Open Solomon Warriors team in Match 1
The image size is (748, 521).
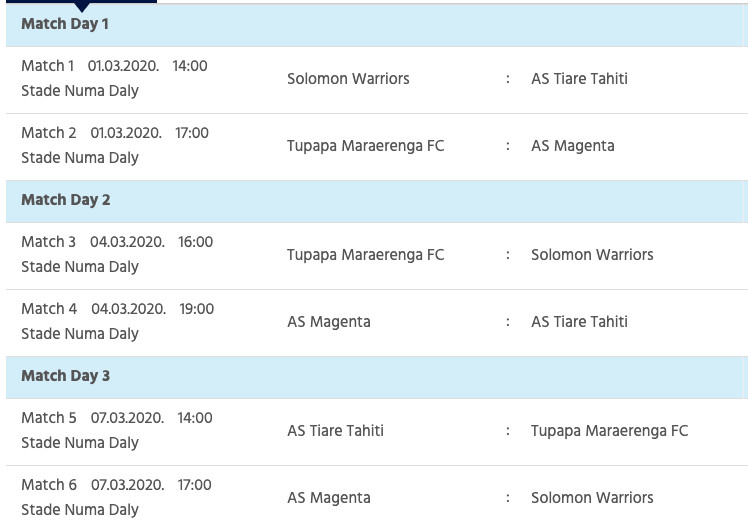pyautogui.click(x=348, y=79)
